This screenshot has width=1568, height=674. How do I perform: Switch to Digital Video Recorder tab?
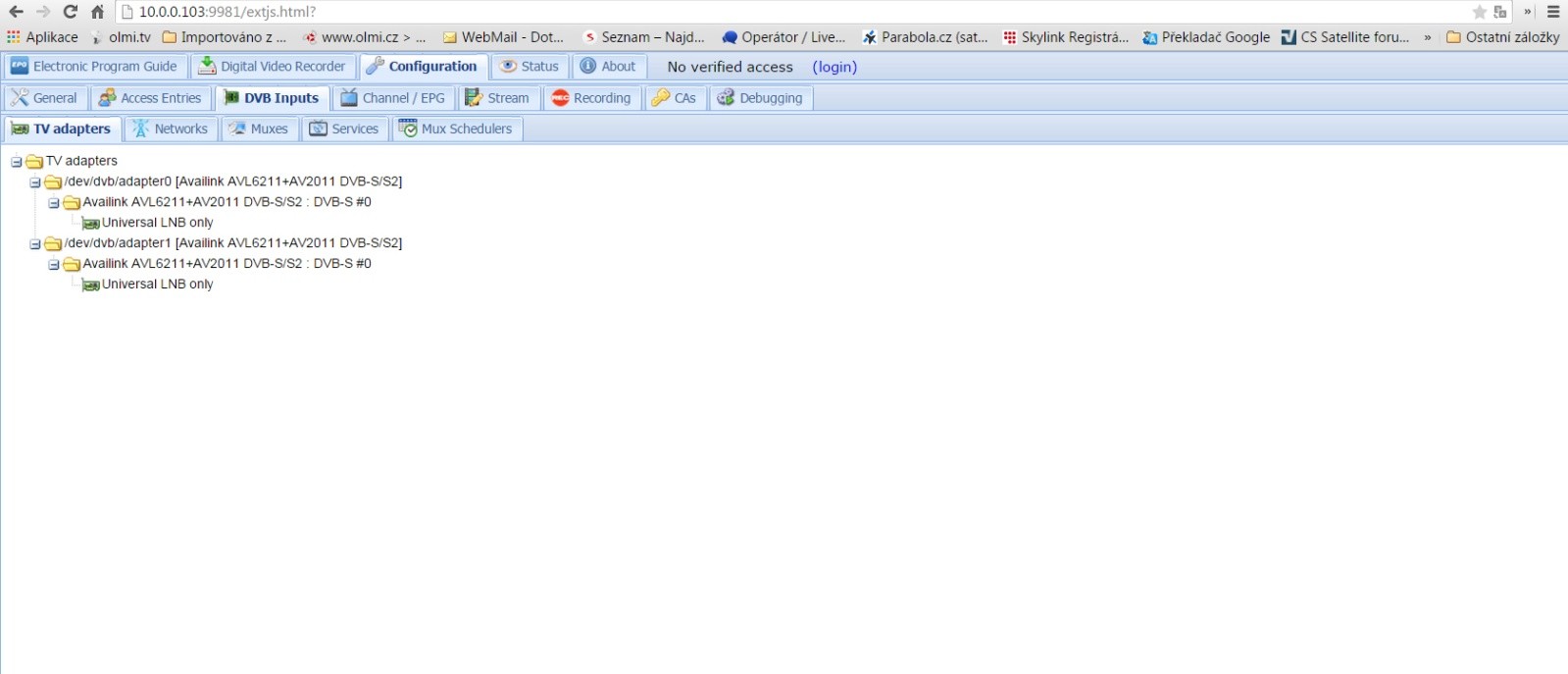tap(273, 67)
